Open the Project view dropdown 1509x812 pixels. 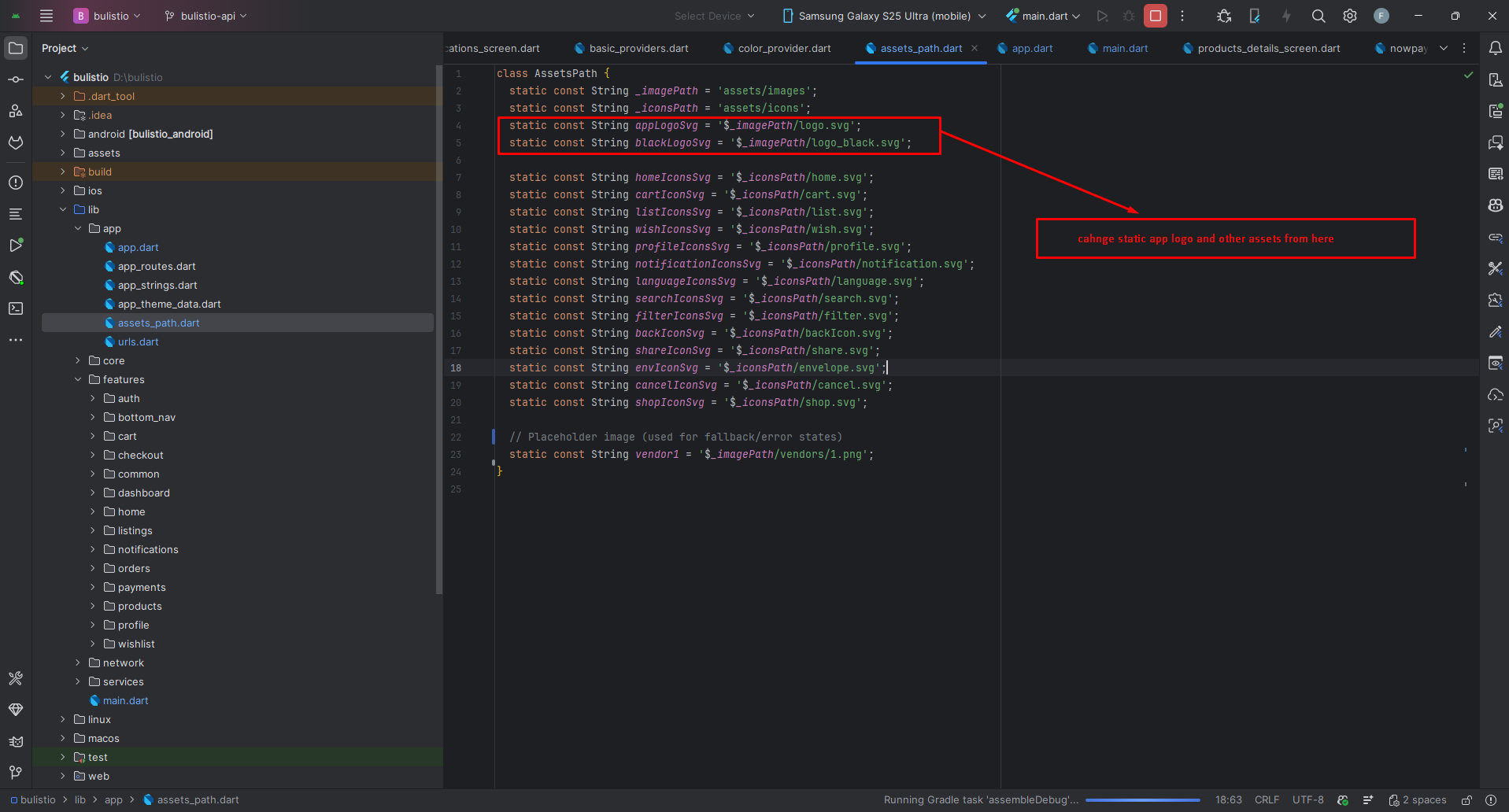[65, 48]
